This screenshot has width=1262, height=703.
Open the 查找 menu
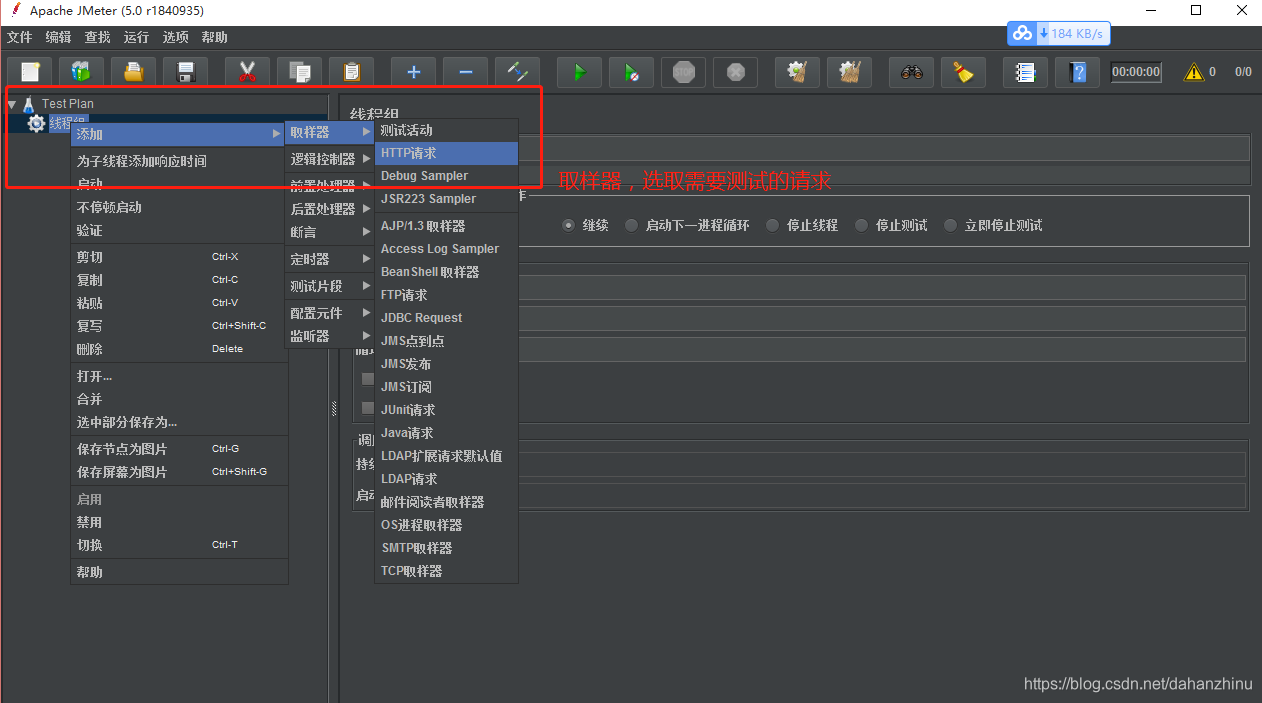tap(97, 37)
